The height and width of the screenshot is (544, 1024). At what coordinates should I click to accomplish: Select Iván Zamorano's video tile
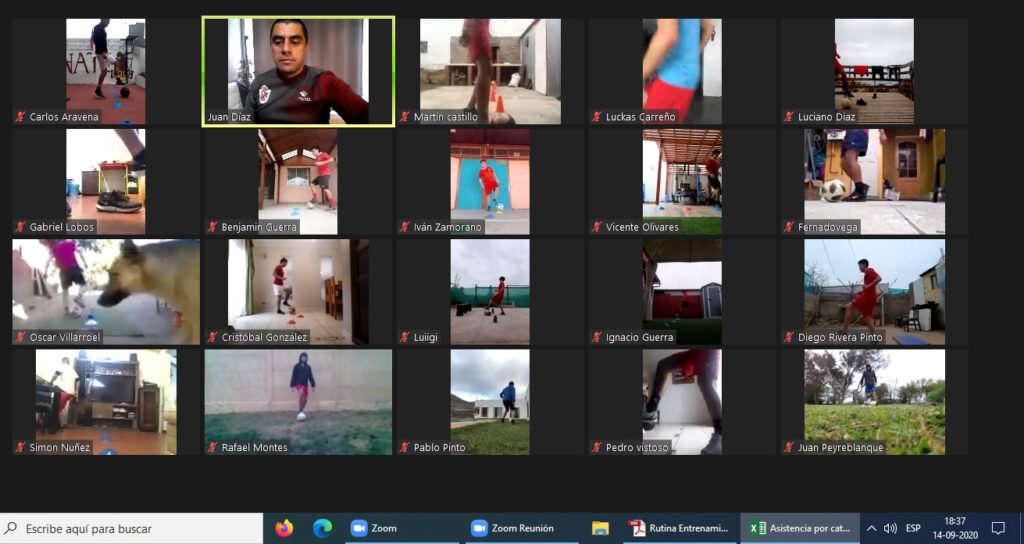coord(490,180)
